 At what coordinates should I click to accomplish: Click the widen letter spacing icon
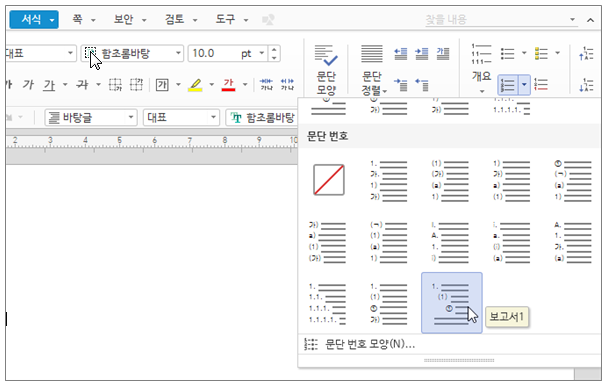287,84
